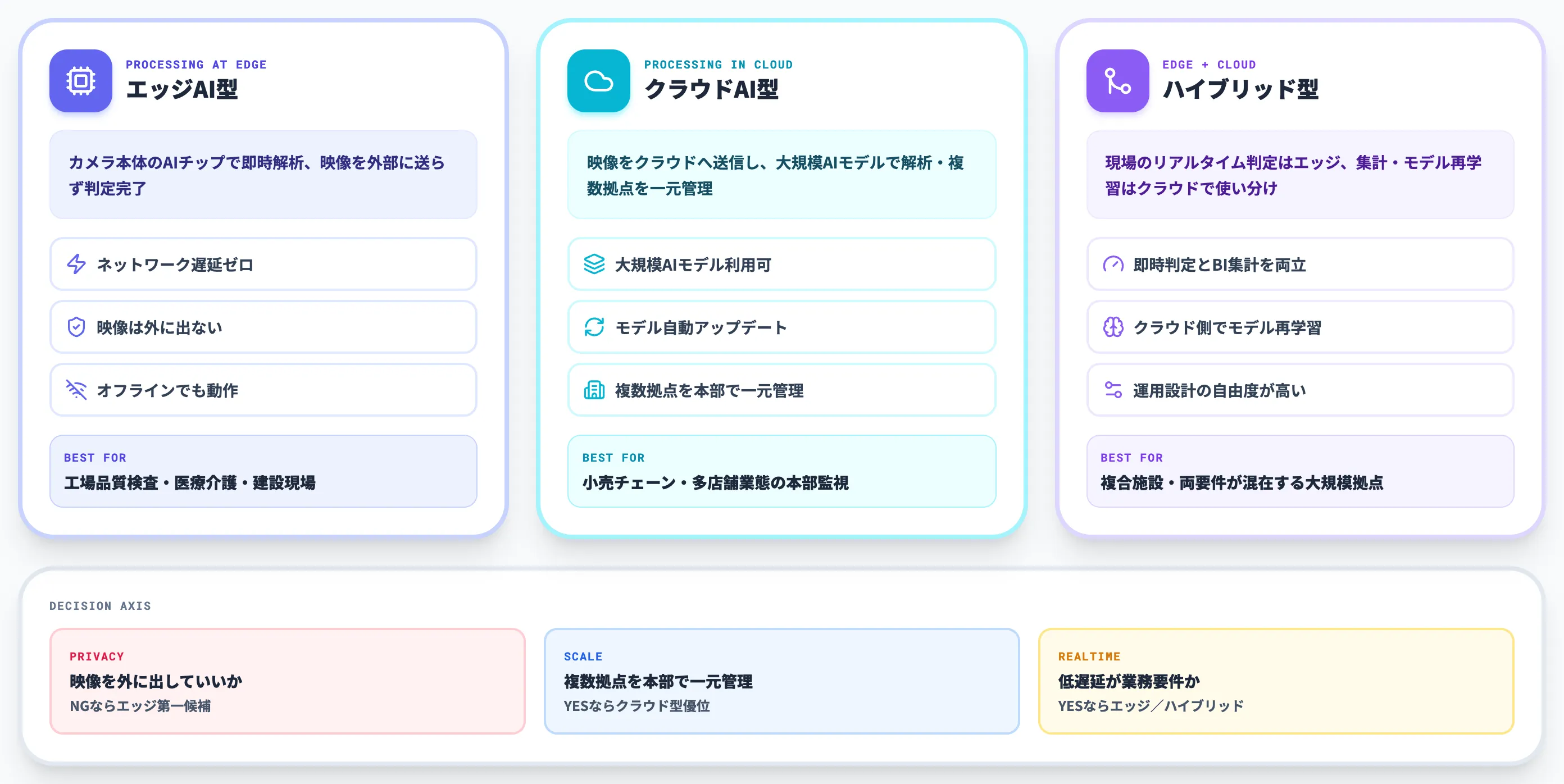The image size is (1564, 784).
Task: Click 複合施設・両要件が混在する大規模拠点 best-for box
Action: click(1300, 471)
